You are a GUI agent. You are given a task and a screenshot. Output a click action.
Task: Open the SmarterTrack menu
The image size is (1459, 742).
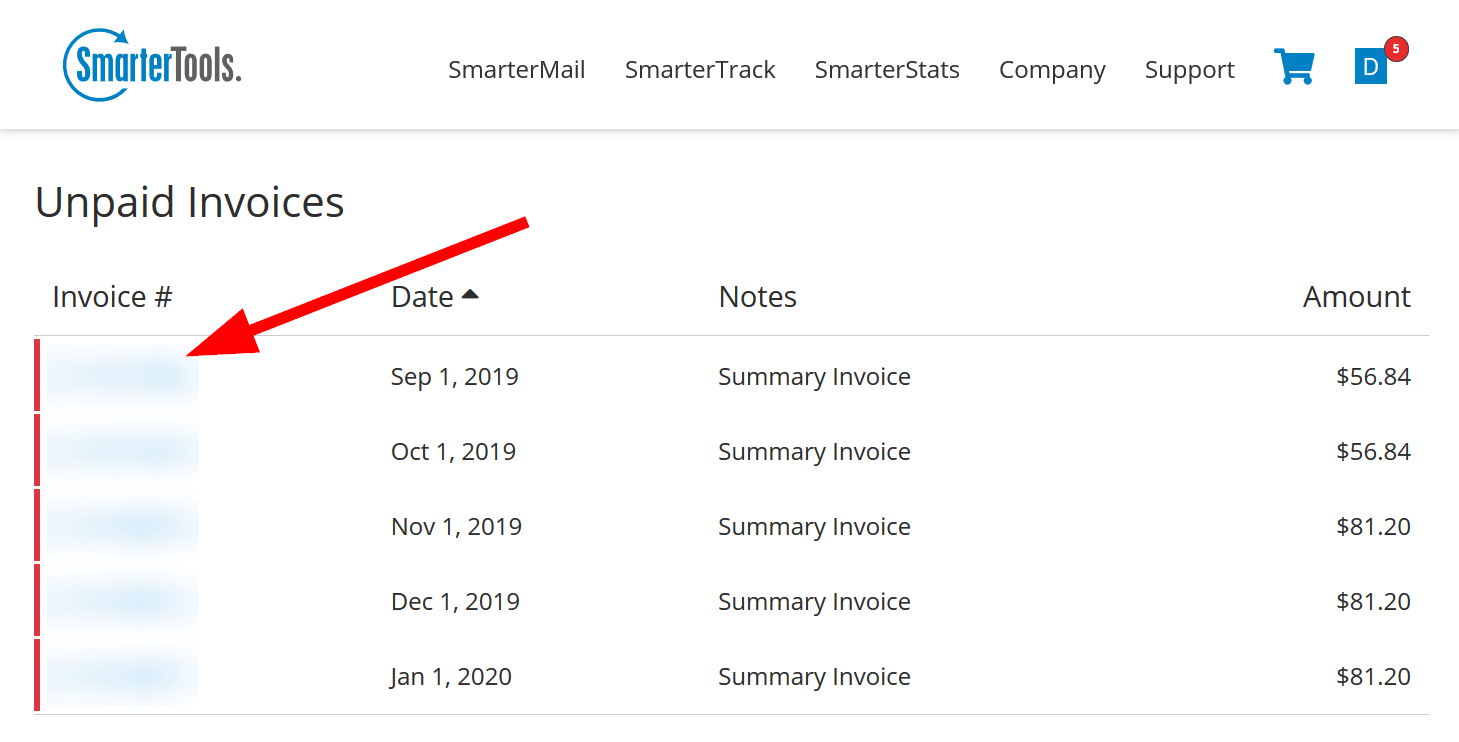[700, 70]
